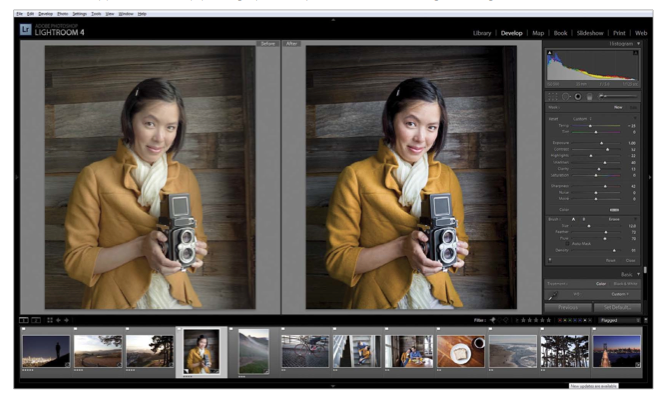Filter by first star rating
Viewport: 665px width, 401px height.
click(x=523, y=320)
